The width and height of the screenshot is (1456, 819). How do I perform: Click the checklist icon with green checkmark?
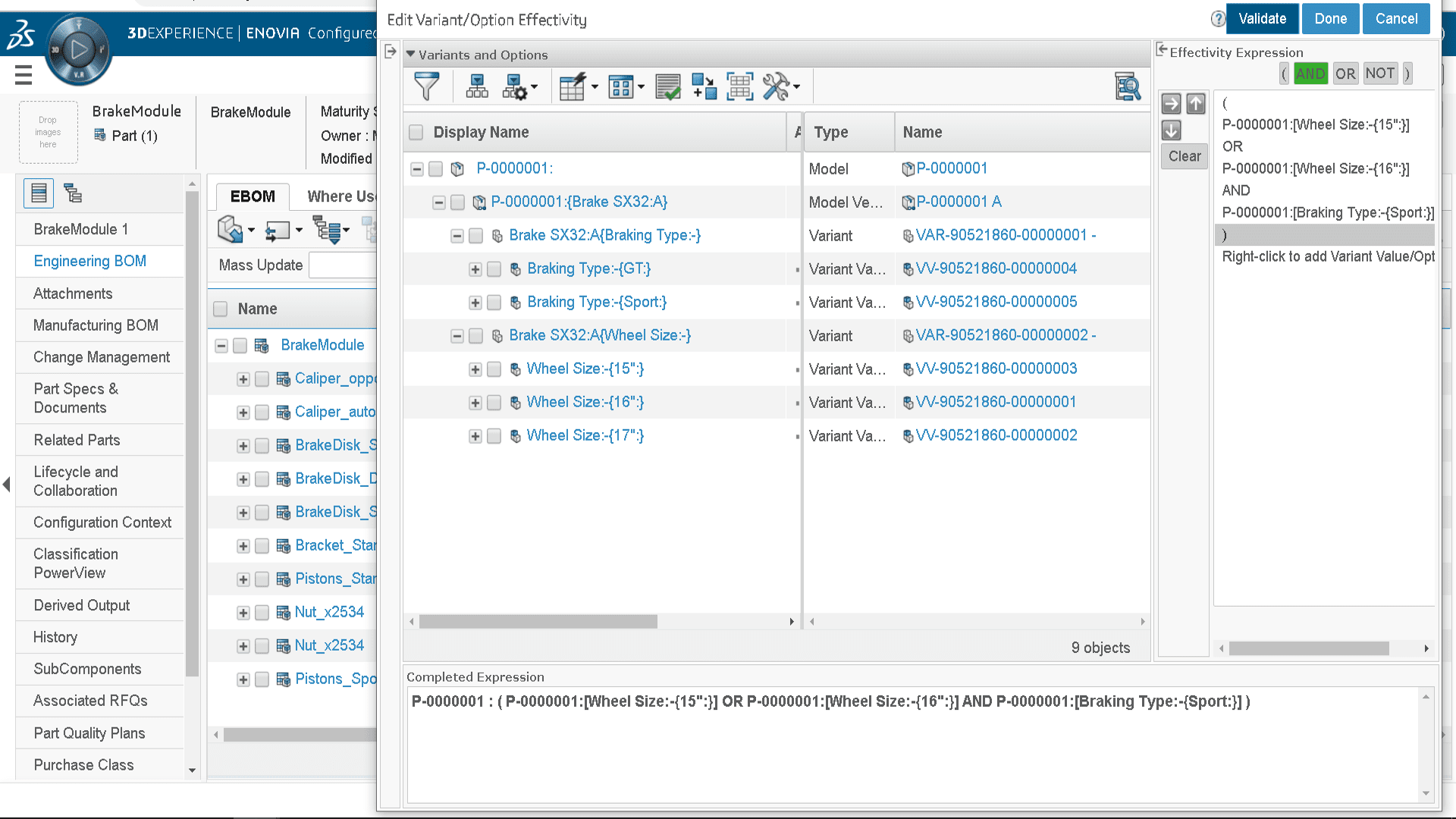(668, 86)
